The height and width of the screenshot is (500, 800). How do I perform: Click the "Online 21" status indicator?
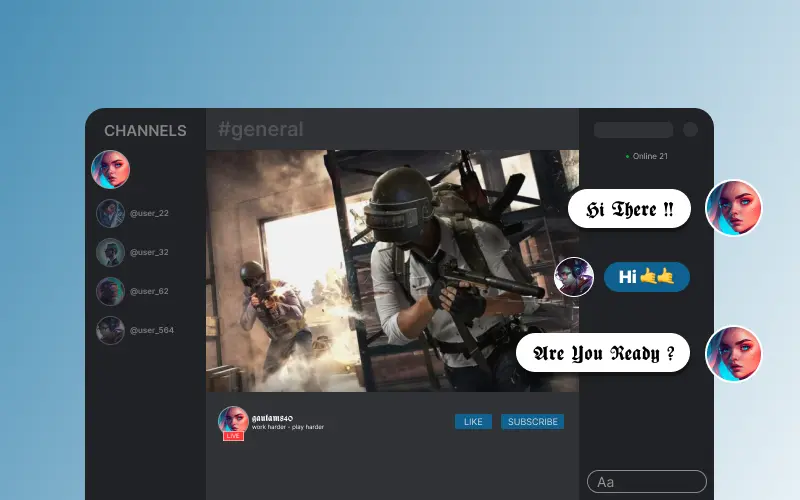pyautogui.click(x=647, y=157)
